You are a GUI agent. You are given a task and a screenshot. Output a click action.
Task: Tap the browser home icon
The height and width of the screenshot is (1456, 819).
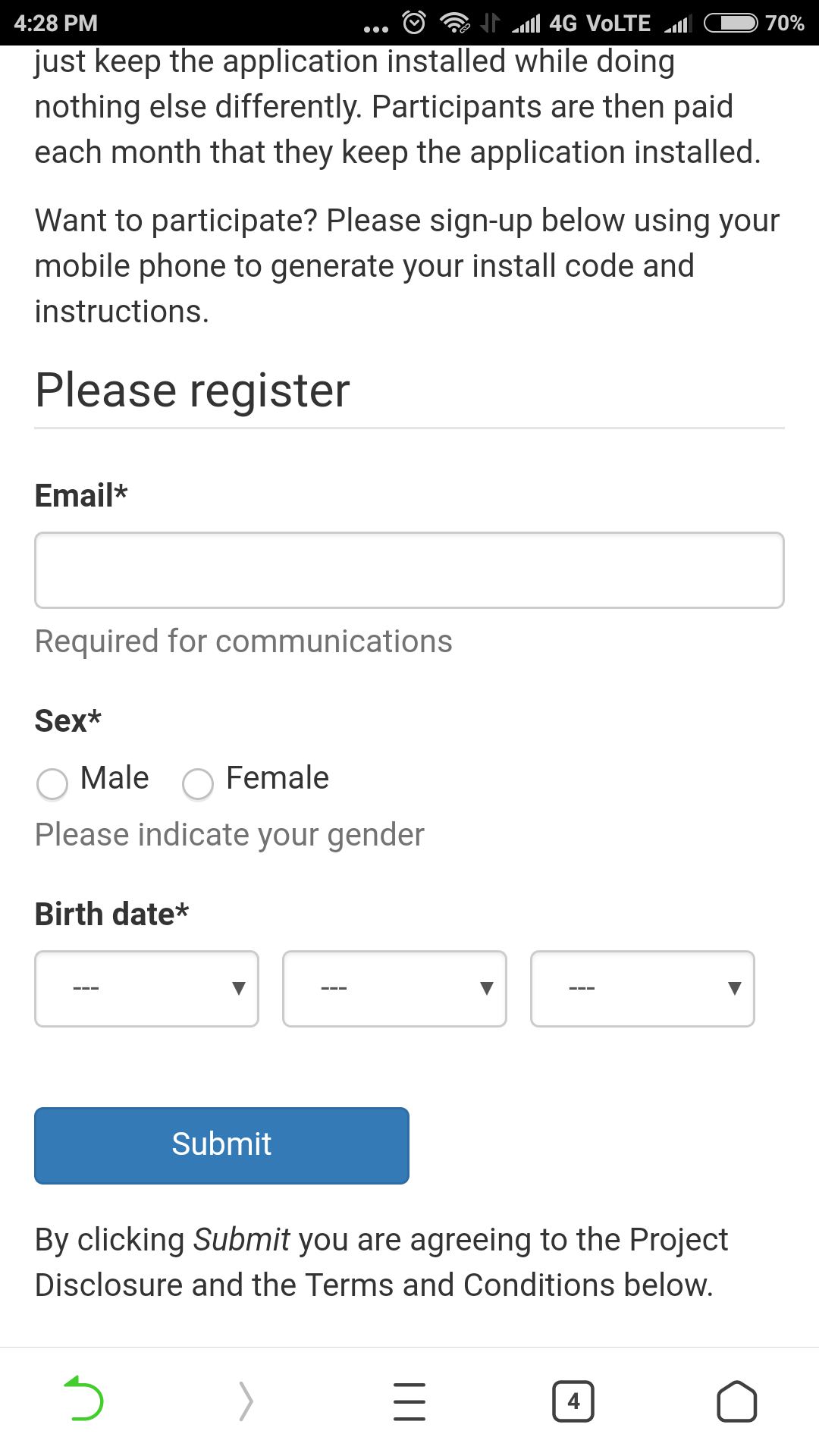(x=736, y=1401)
